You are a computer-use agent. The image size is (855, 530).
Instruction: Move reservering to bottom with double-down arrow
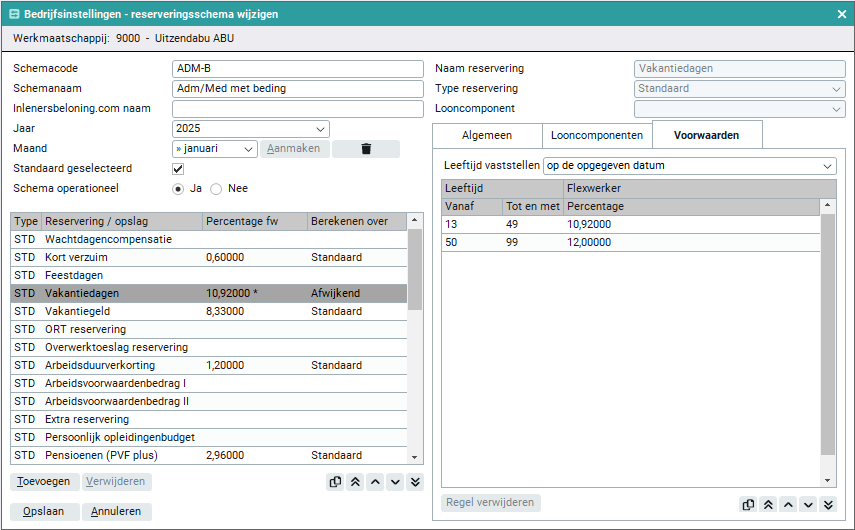click(x=415, y=482)
